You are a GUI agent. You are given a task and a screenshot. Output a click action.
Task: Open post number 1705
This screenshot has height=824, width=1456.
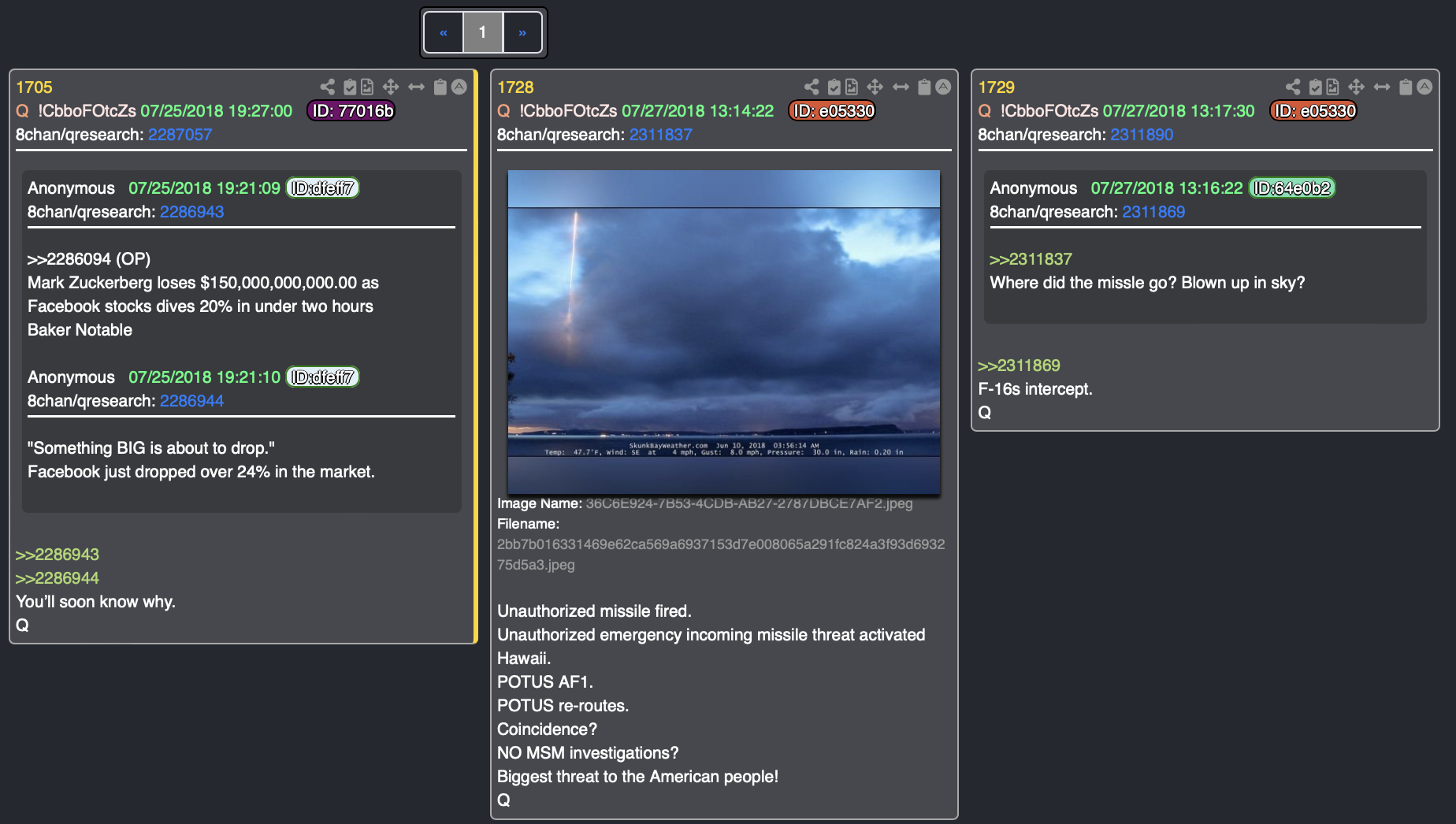[x=34, y=87]
